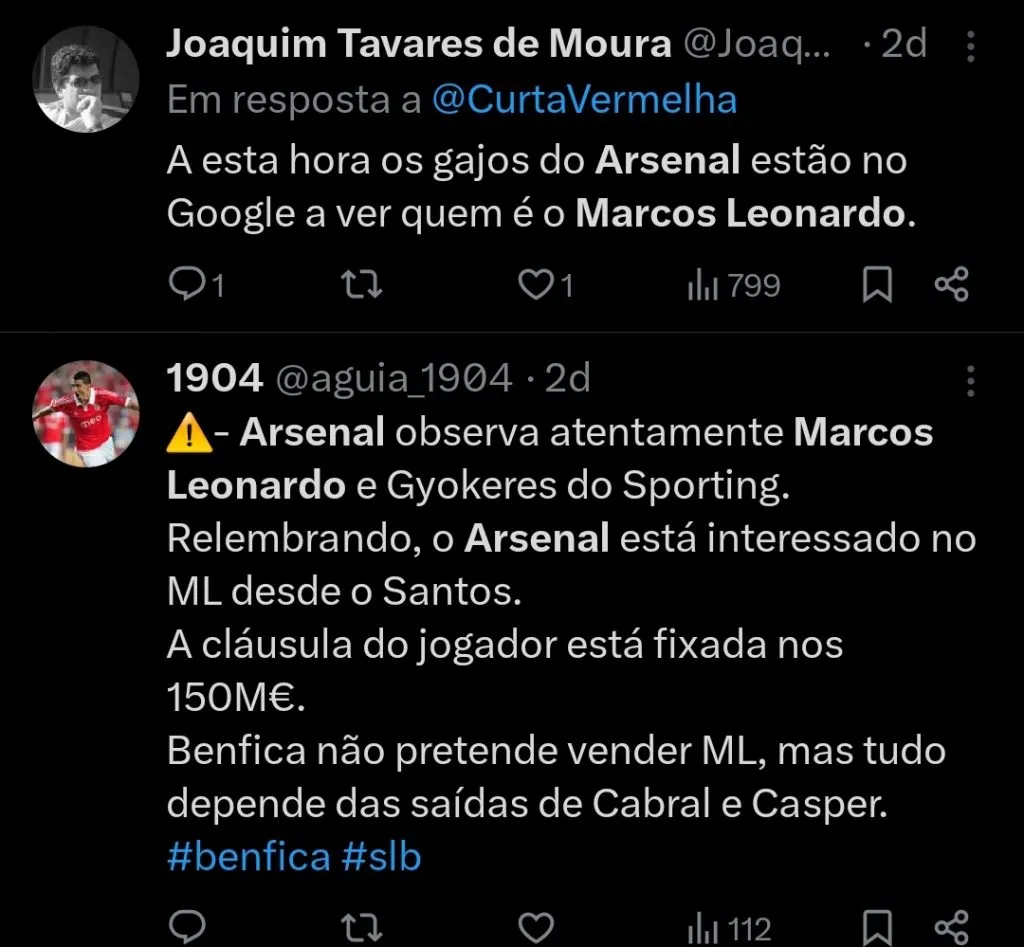
Task: Share Joaquim's tweet
Action: [x=951, y=285]
